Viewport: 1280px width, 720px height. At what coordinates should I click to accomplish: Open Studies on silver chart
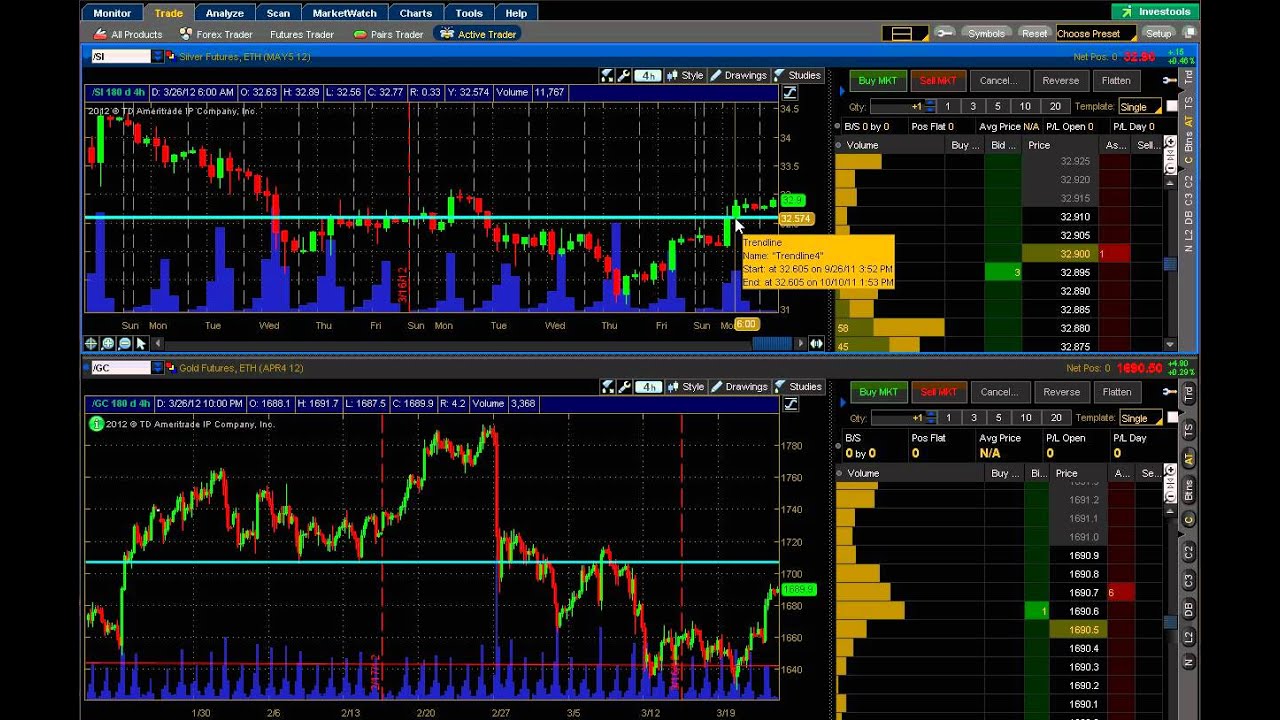pos(797,76)
